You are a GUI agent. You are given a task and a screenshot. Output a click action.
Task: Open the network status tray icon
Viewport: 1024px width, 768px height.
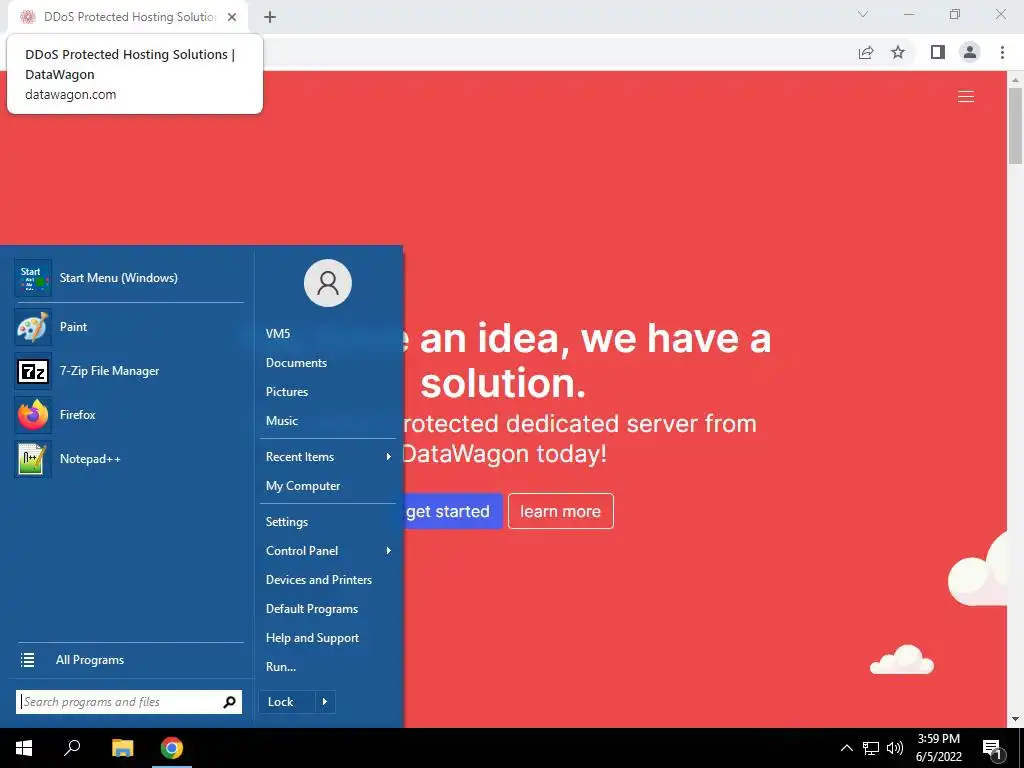click(x=871, y=748)
